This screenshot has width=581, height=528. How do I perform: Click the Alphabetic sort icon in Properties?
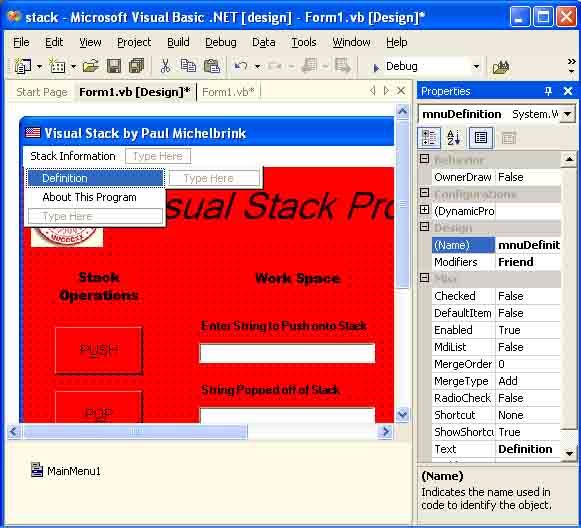454,138
